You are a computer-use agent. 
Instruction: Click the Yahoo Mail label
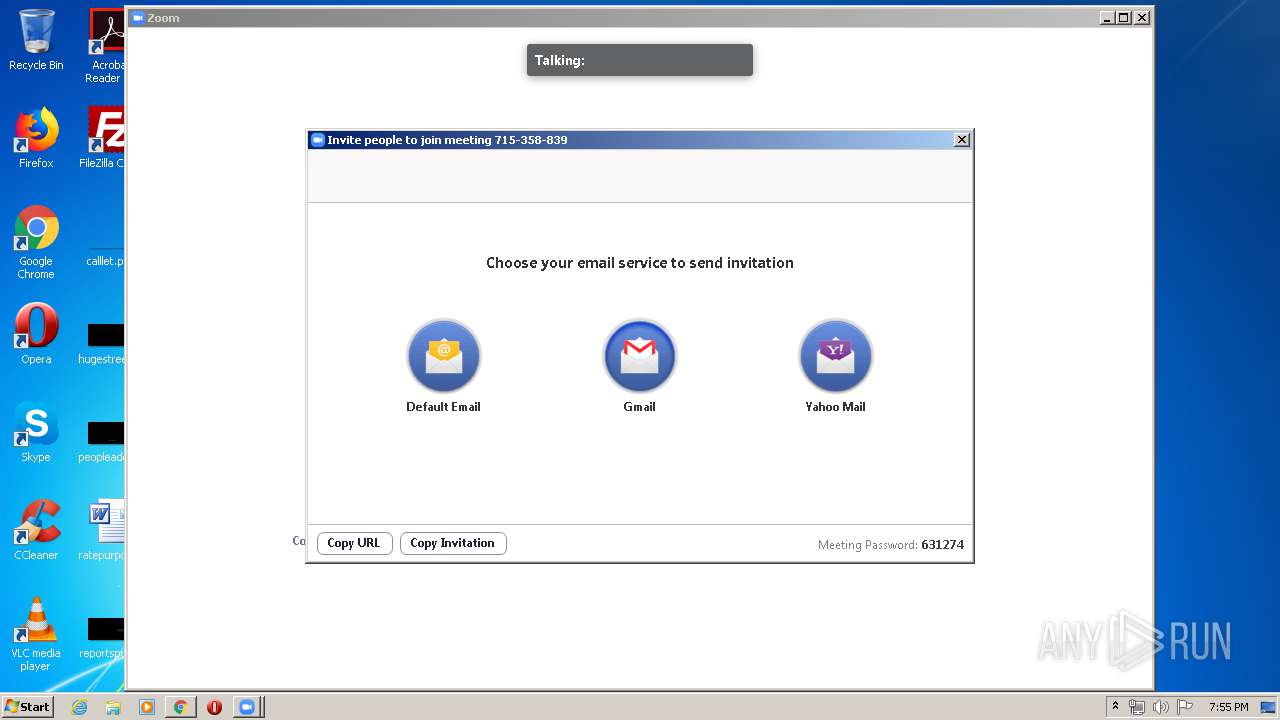836,407
